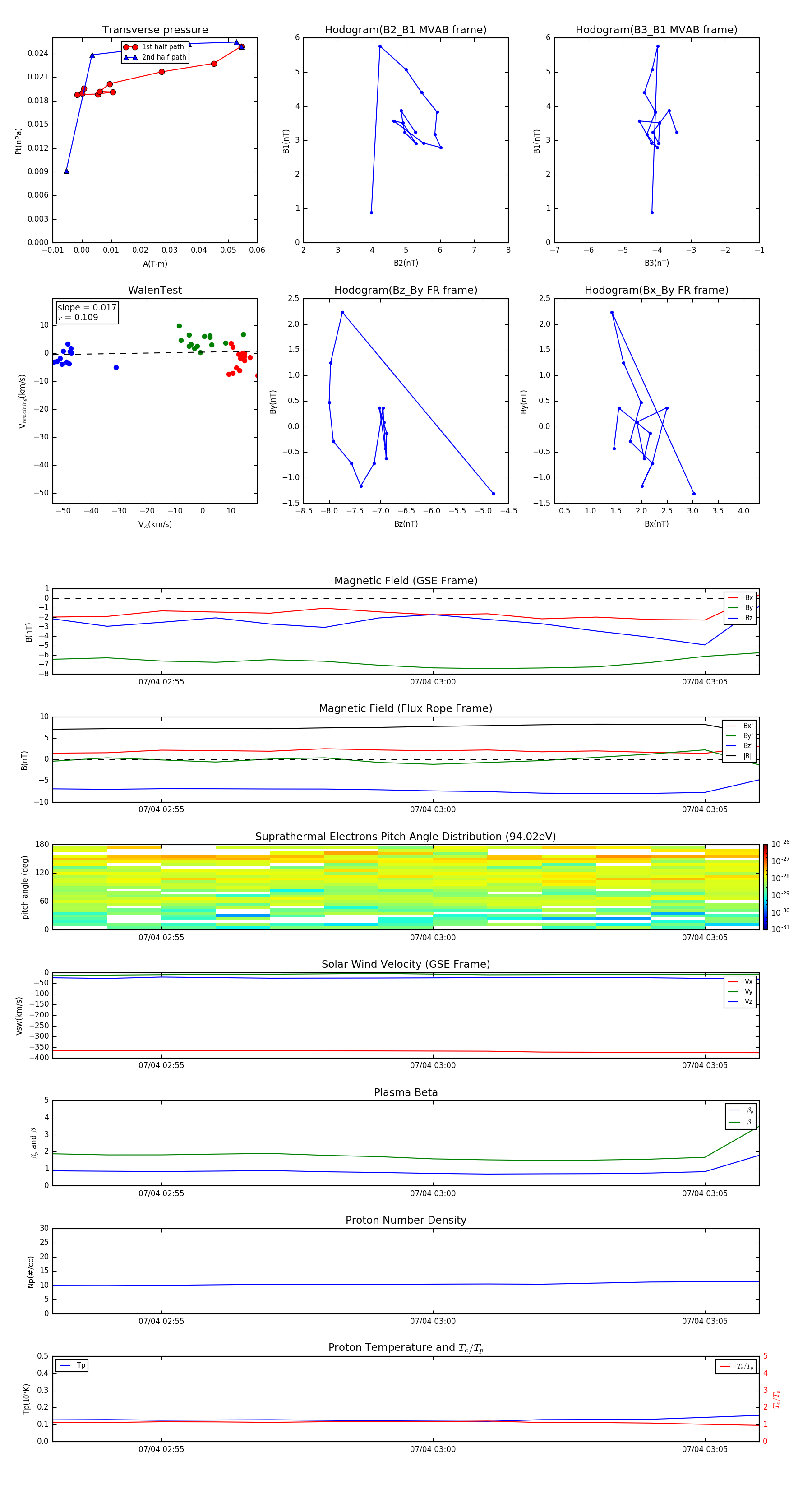Click the 'WalenTest' plot title

coord(155,290)
